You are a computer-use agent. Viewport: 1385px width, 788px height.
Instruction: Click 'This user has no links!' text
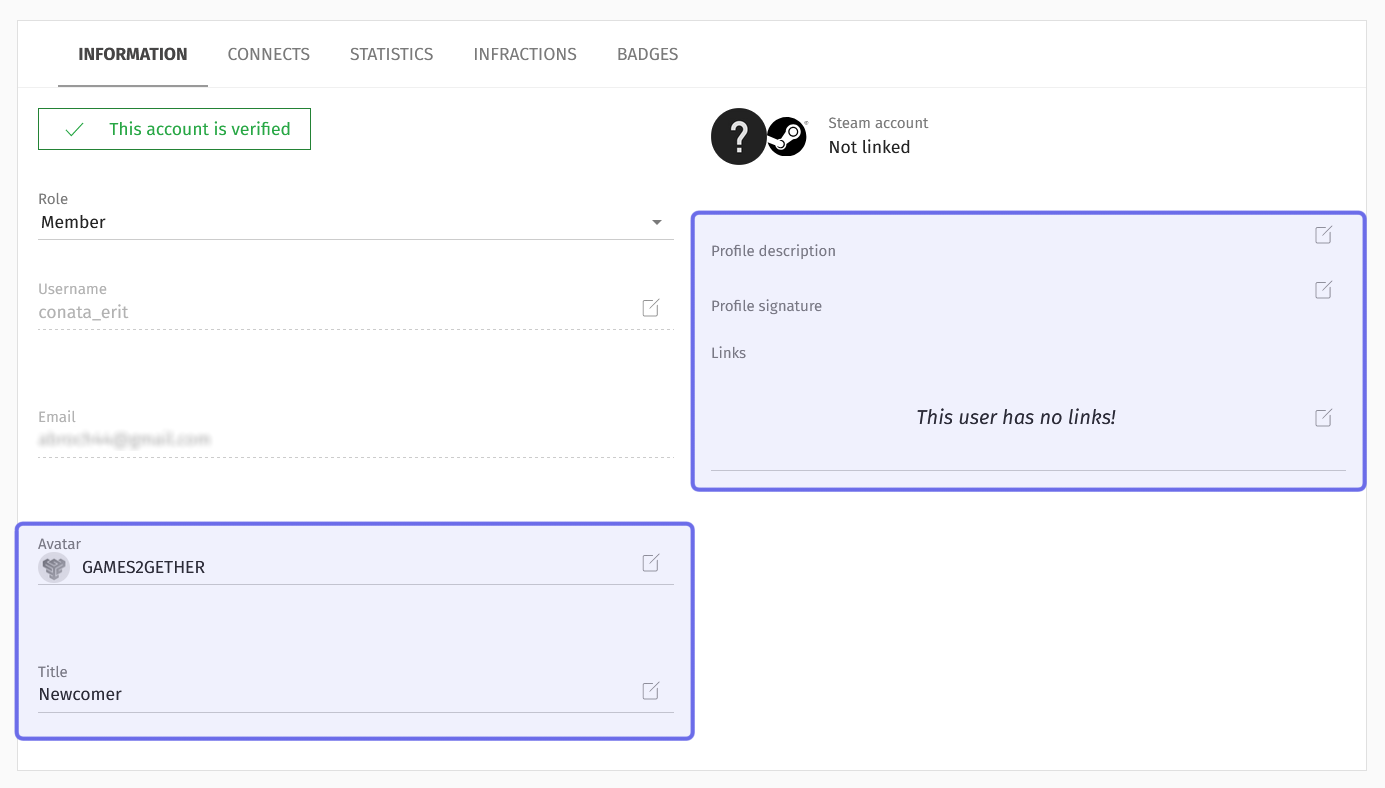tap(1016, 417)
